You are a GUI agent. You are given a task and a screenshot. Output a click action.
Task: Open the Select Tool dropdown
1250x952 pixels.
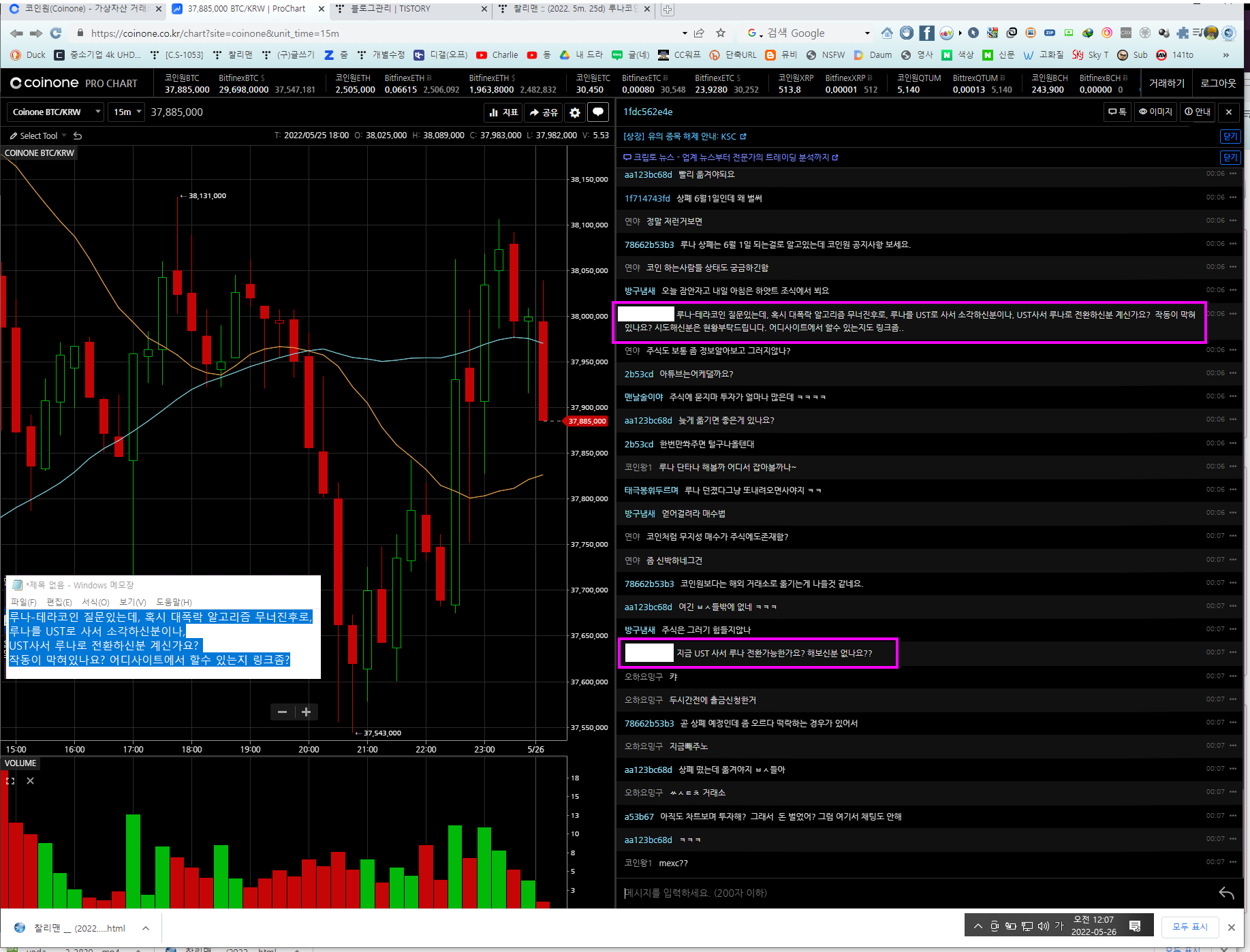click(38, 136)
